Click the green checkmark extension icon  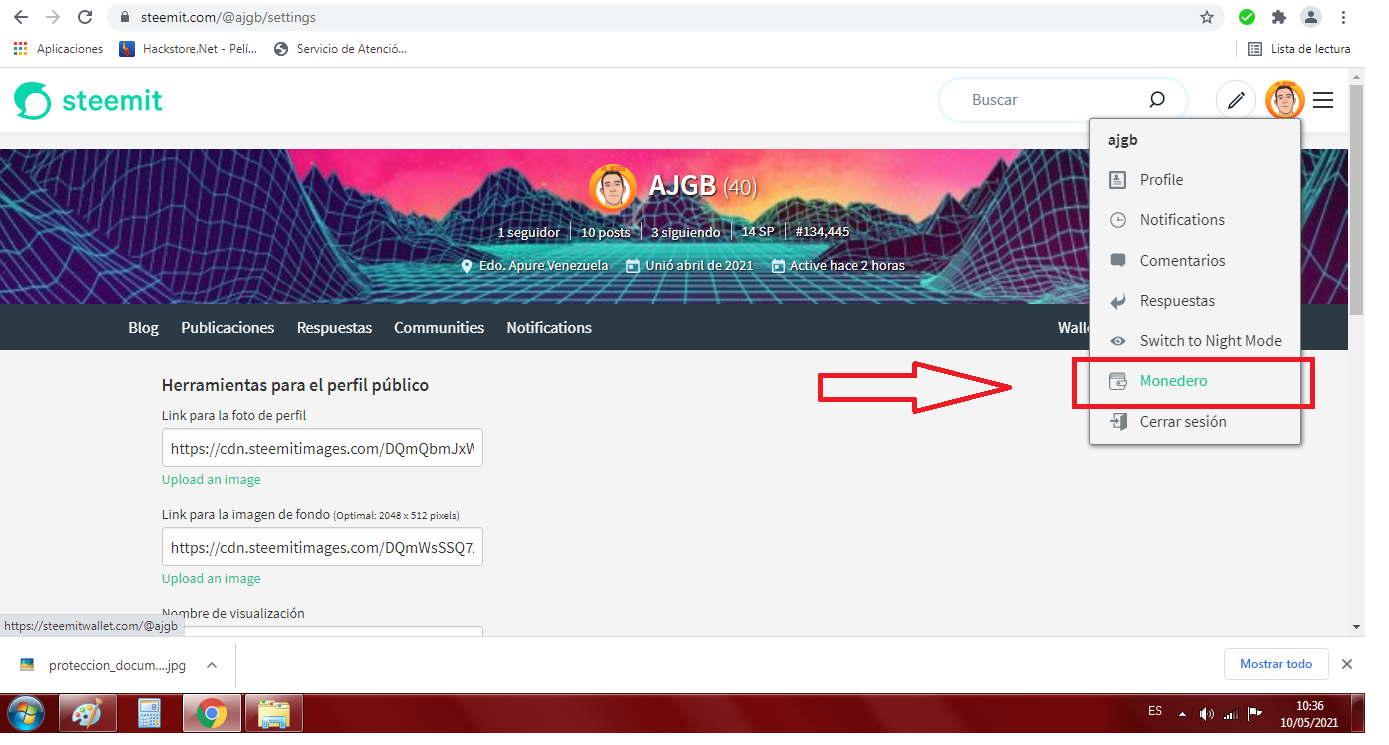1247,17
